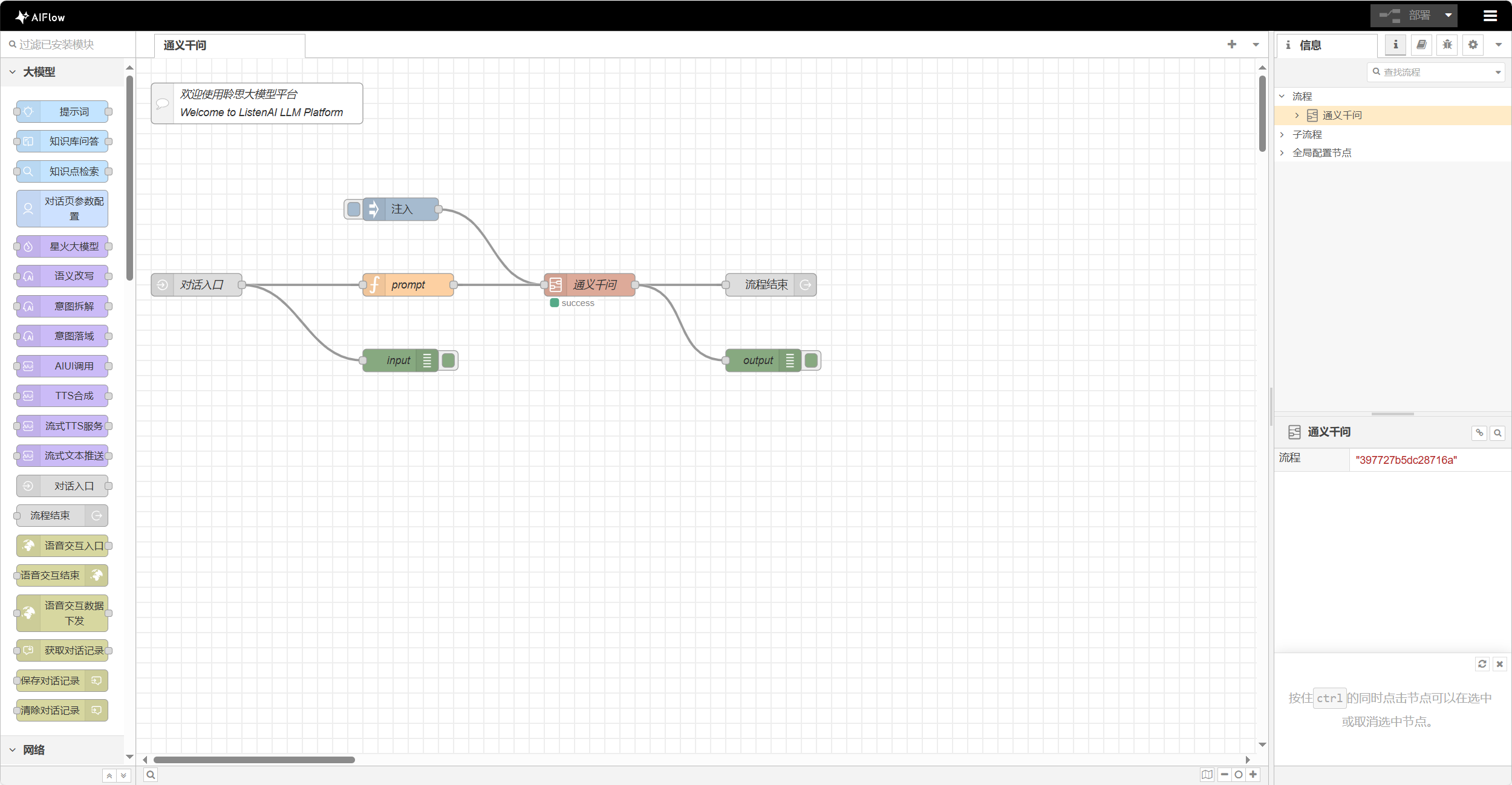Screen dimensions: 1512x785
Task: Trigger the 注入 inject node button
Action: pos(354,209)
